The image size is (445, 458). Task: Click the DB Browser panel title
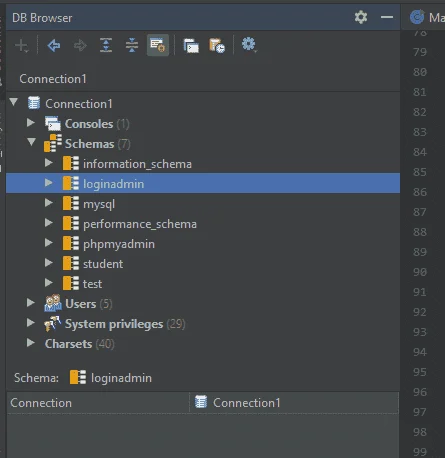[x=42, y=18]
